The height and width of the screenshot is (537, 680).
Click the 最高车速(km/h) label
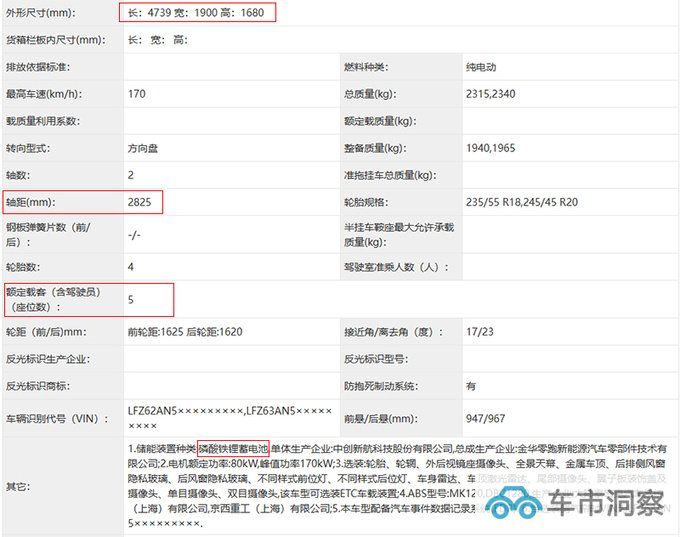pyautogui.click(x=44, y=94)
